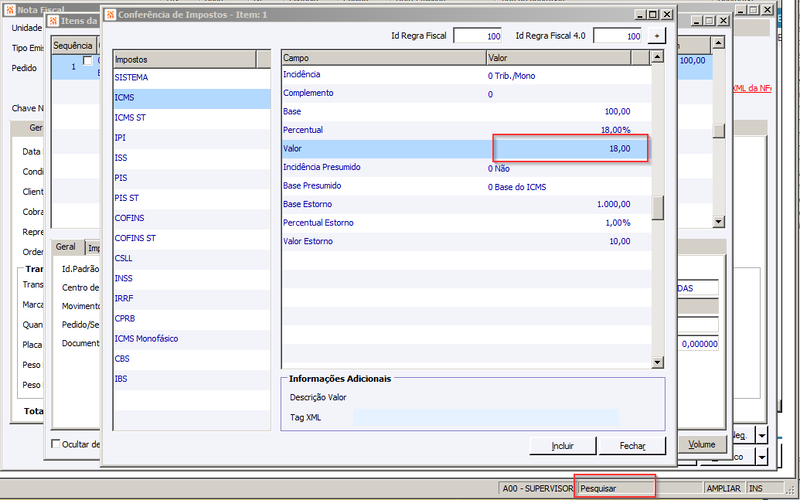This screenshot has width=800, height=500.
Task: Click the Sequência column header
Action: 73,45
